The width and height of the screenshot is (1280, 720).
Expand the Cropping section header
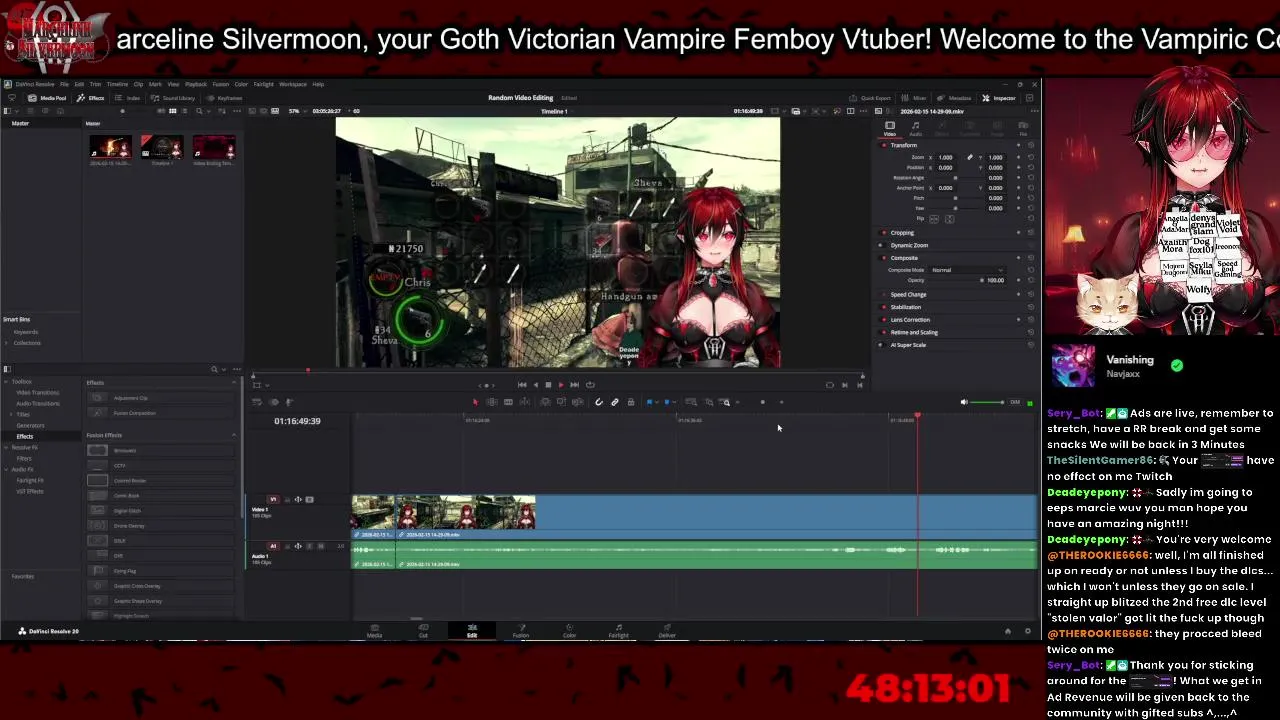click(902, 232)
